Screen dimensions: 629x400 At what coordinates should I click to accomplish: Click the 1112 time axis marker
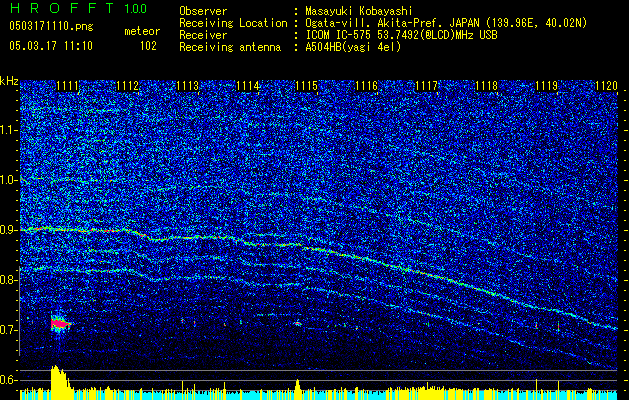click(128, 85)
